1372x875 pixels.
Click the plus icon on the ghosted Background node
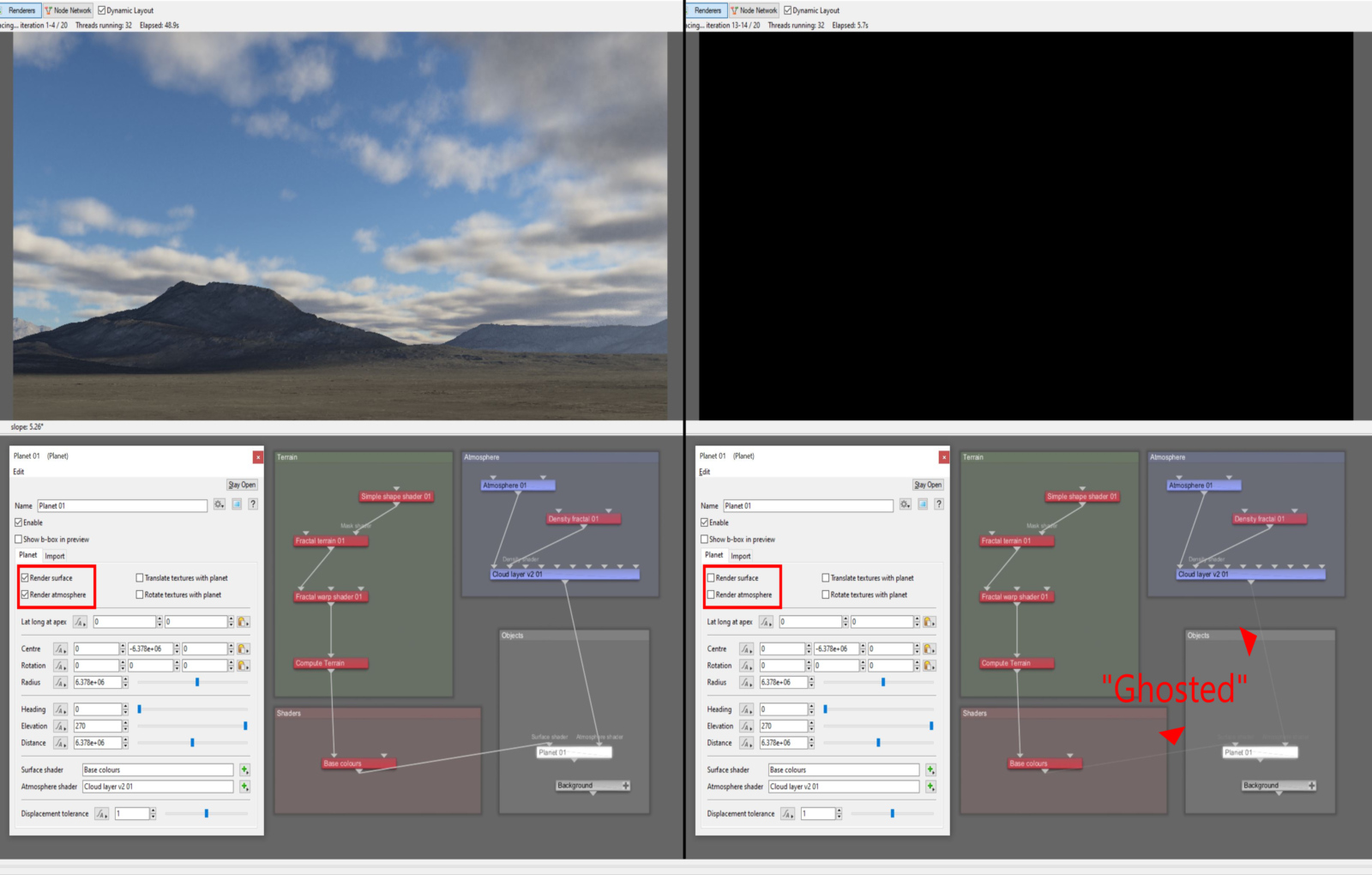point(1312,786)
